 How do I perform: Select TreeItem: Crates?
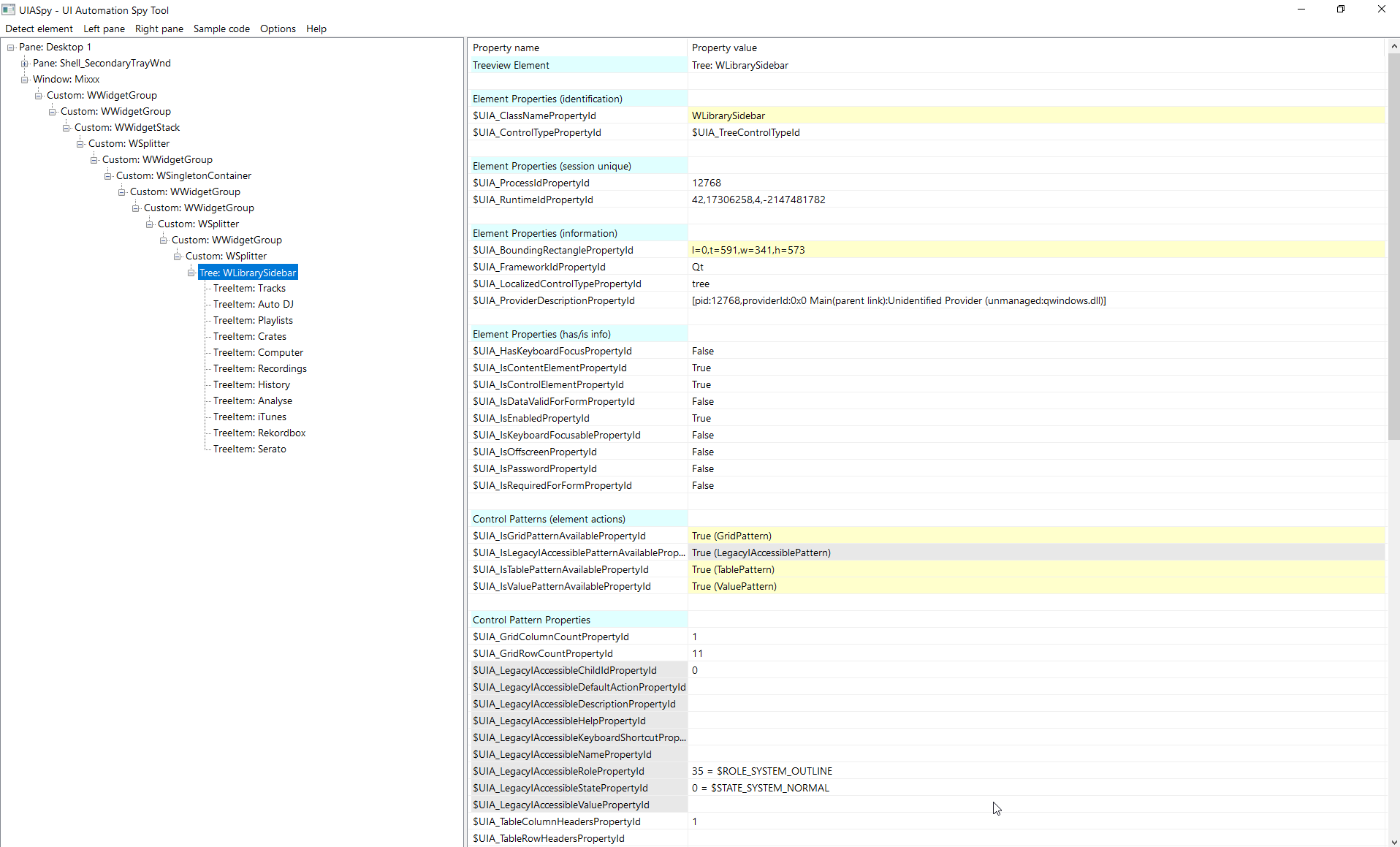click(249, 337)
